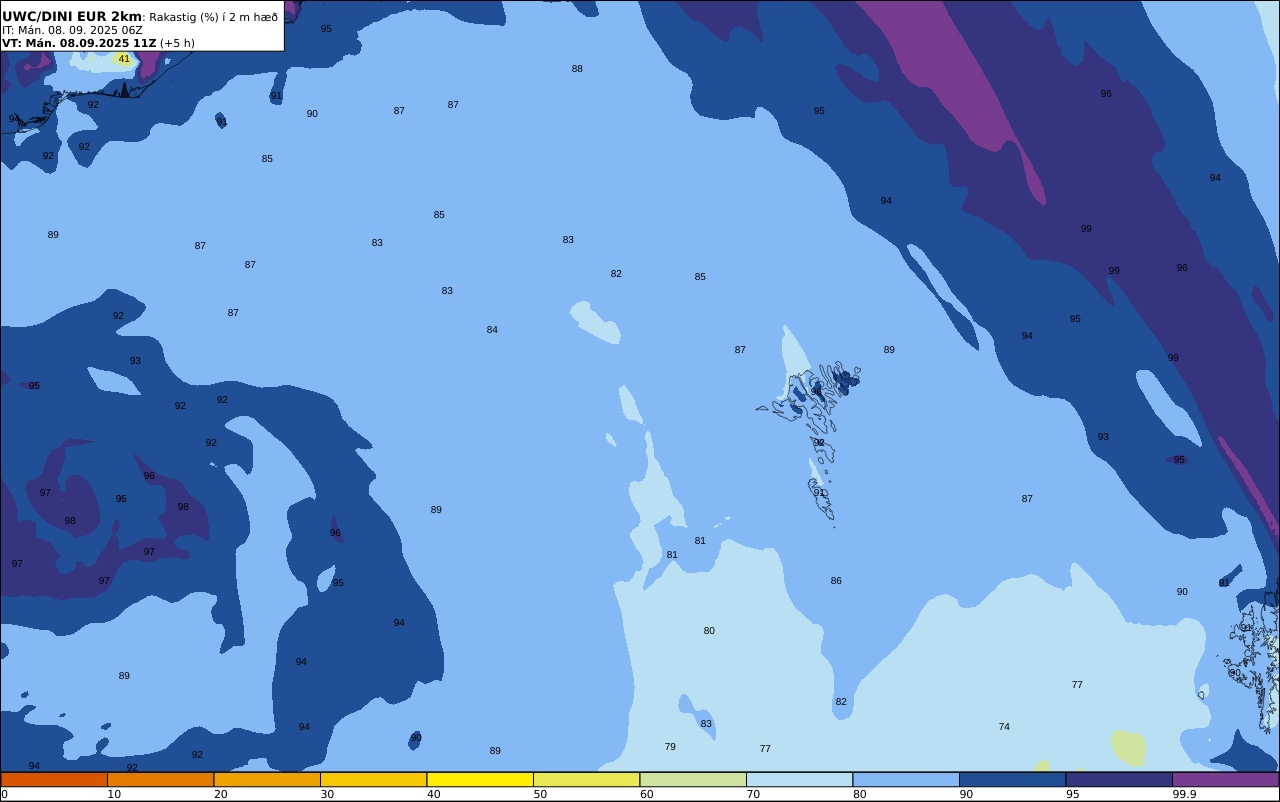The width and height of the screenshot is (1280, 802).
Task: Select the bright yellow 40–50 legend segment
Action: [480, 779]
